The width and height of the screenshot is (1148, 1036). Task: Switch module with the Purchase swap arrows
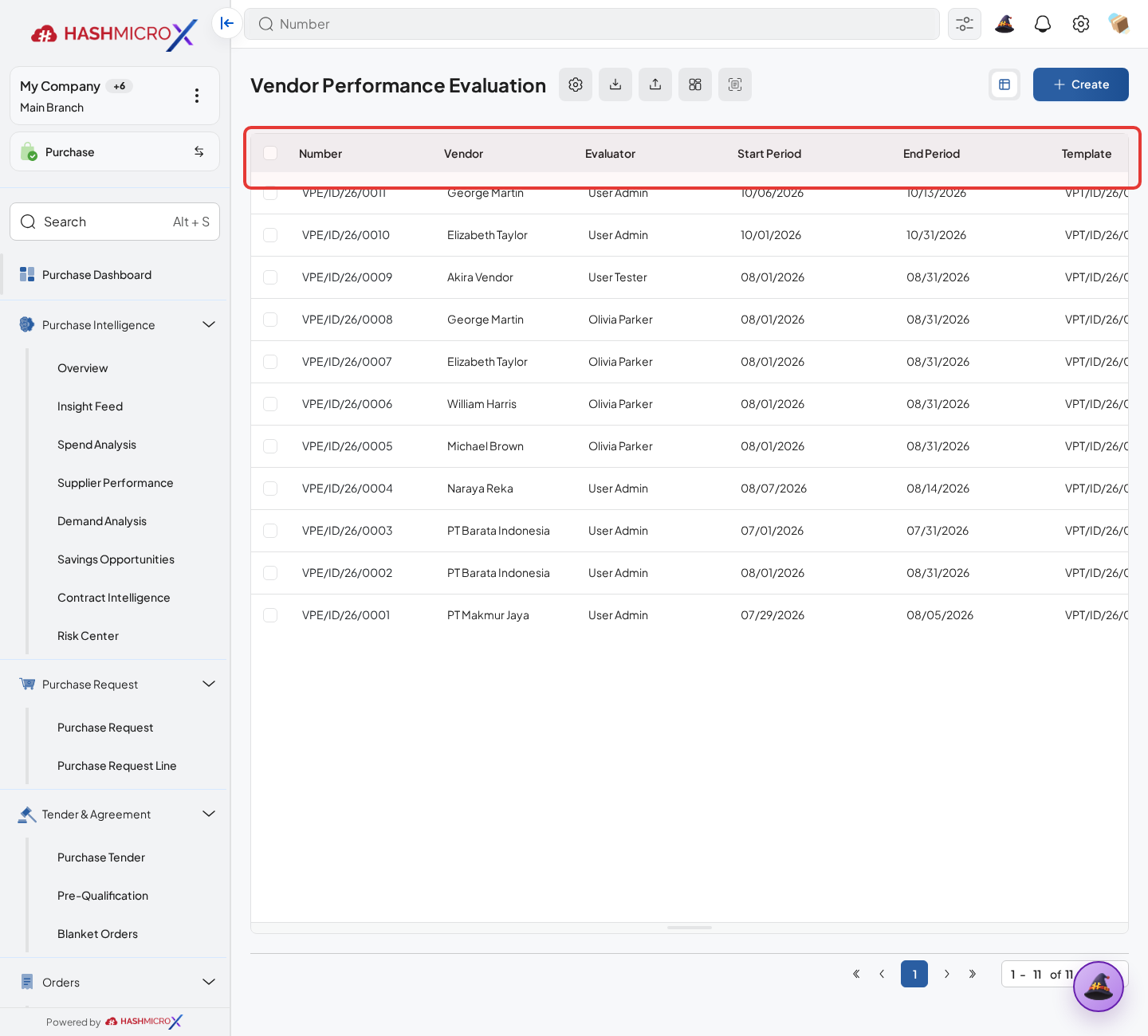coord(199,151)
